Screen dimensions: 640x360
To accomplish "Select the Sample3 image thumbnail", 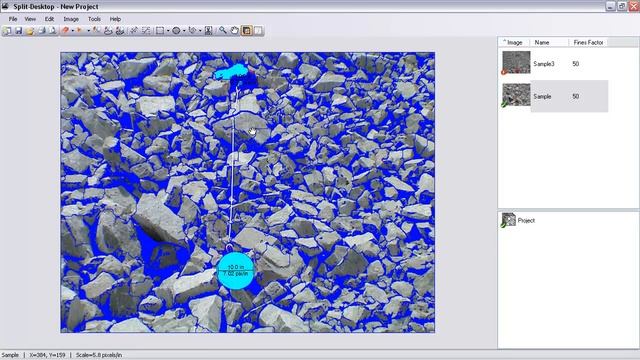I will 516,62.
